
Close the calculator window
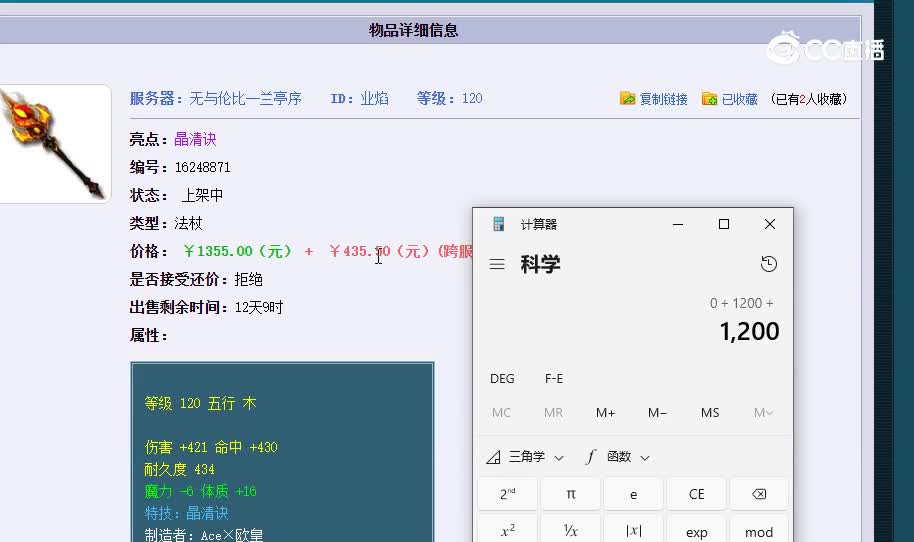[769, 224]
